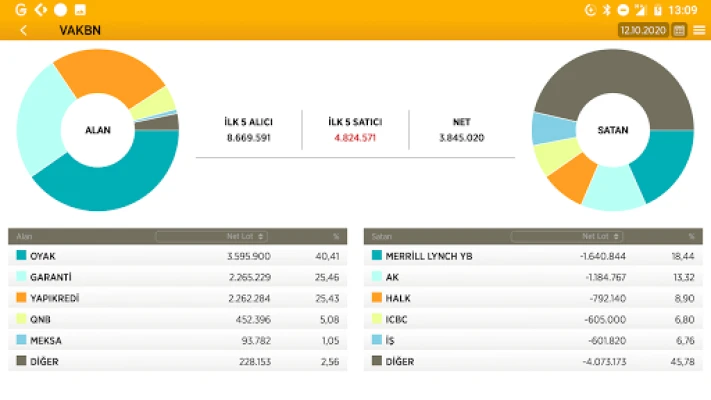Click the ALAN donut chart center
This screenshot has height=400, width=711.
97,130
